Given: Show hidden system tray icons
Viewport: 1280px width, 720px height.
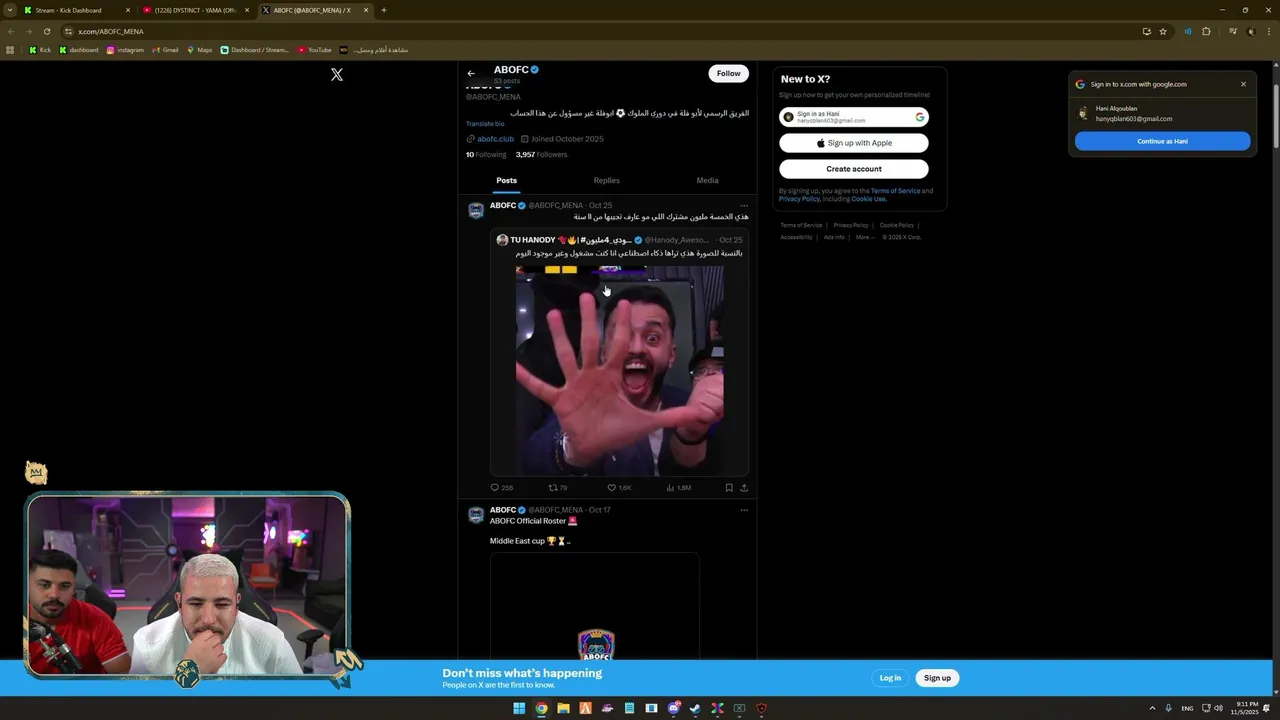Looking at the screenshot, I should [1151, 708].
